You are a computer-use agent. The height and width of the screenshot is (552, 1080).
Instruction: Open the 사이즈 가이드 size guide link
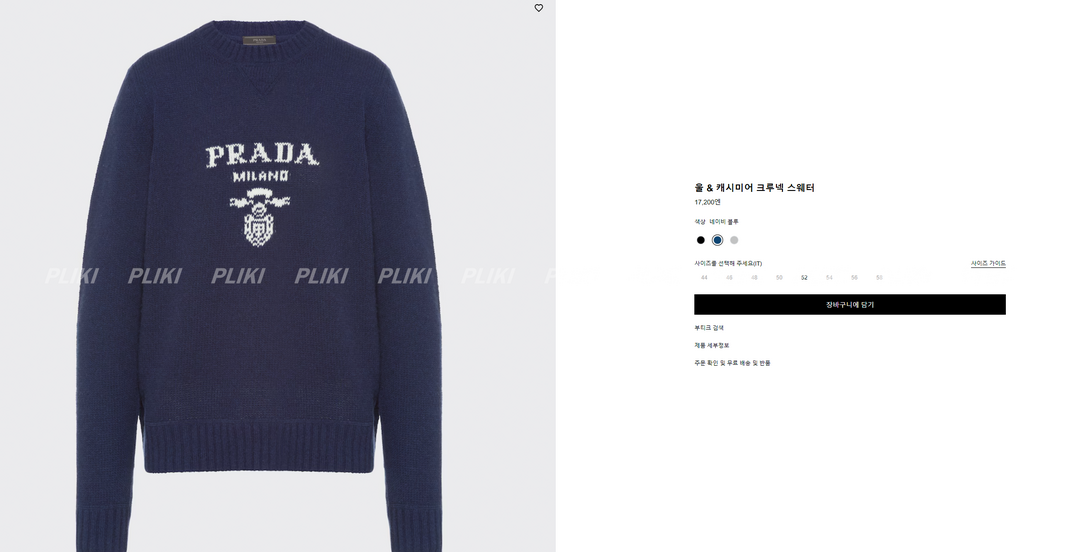click(x=988, y=263)
